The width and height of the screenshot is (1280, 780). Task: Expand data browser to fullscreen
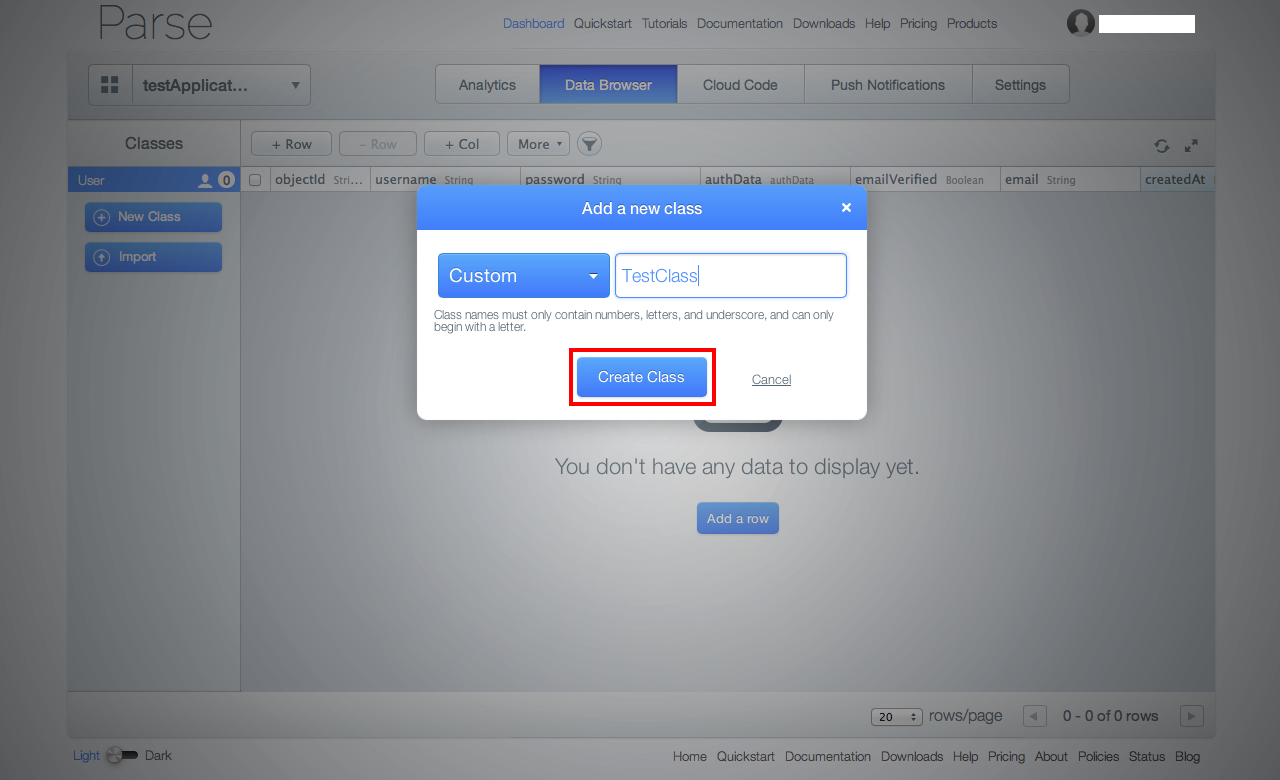tap(1191, 146)
